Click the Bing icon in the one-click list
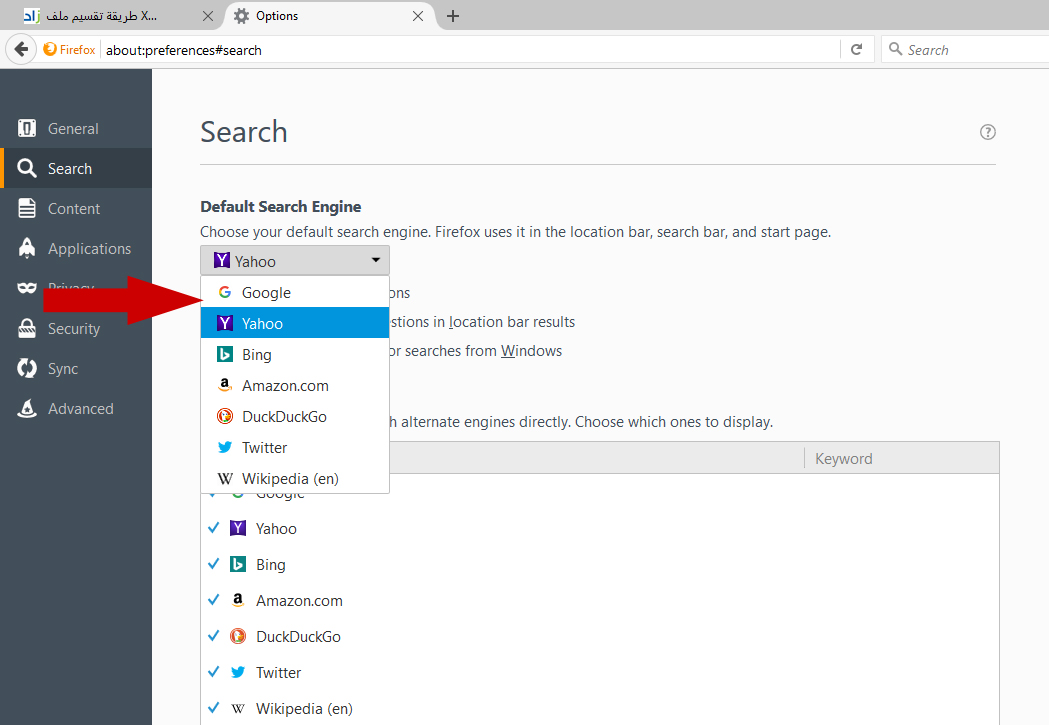1049x725 pixels. 237,564
